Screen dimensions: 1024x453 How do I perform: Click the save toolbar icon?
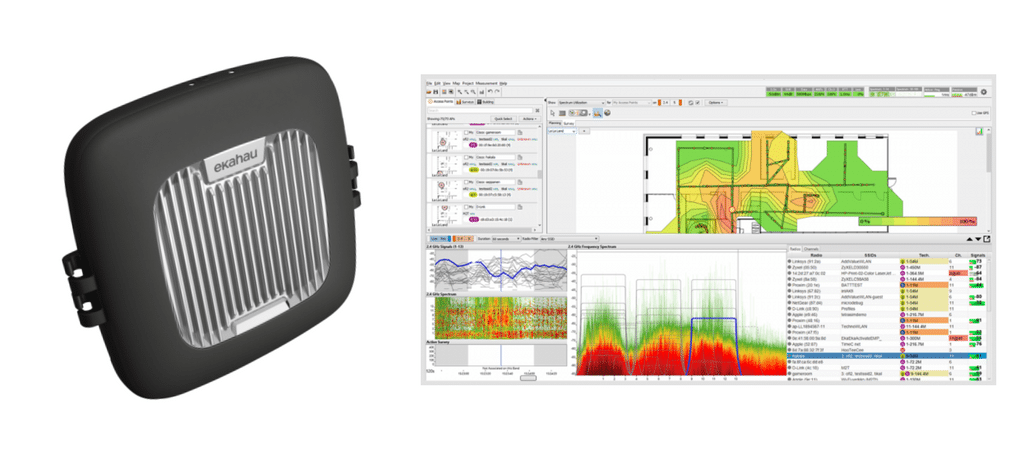click(436, 92)
